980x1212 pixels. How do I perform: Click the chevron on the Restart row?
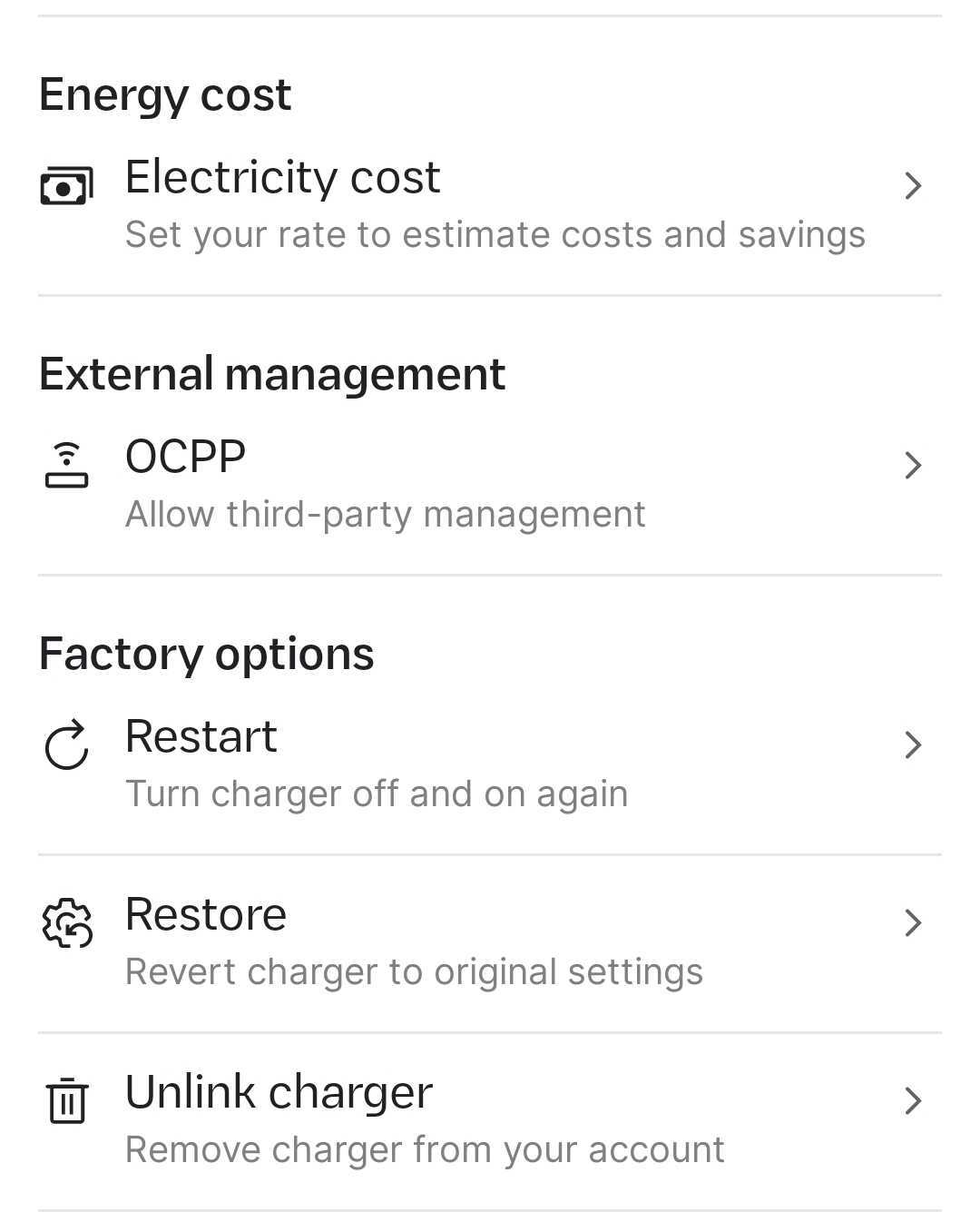[913, 744]
